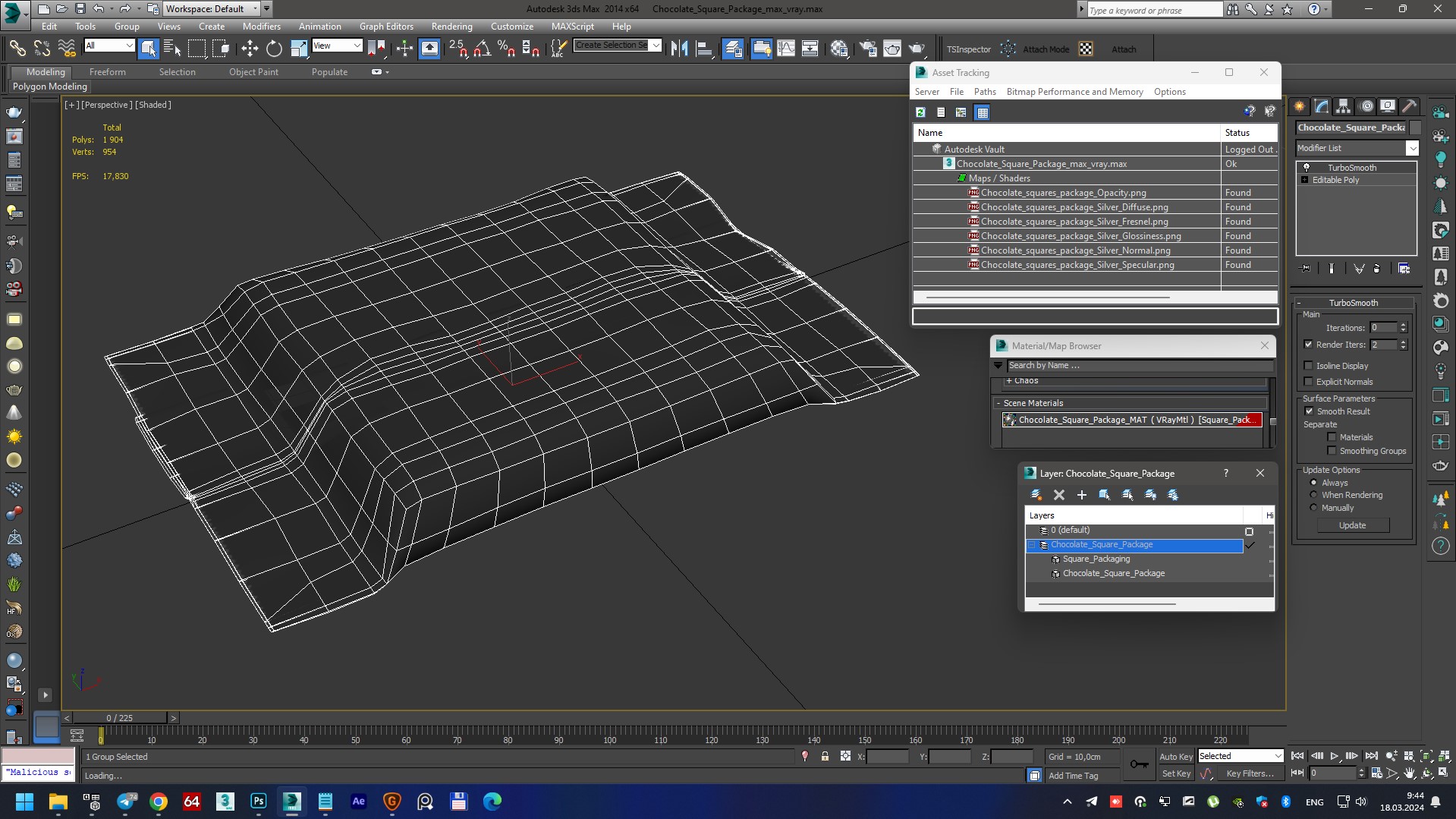Switch to Freeform ribbon tab

click(108, 72)
